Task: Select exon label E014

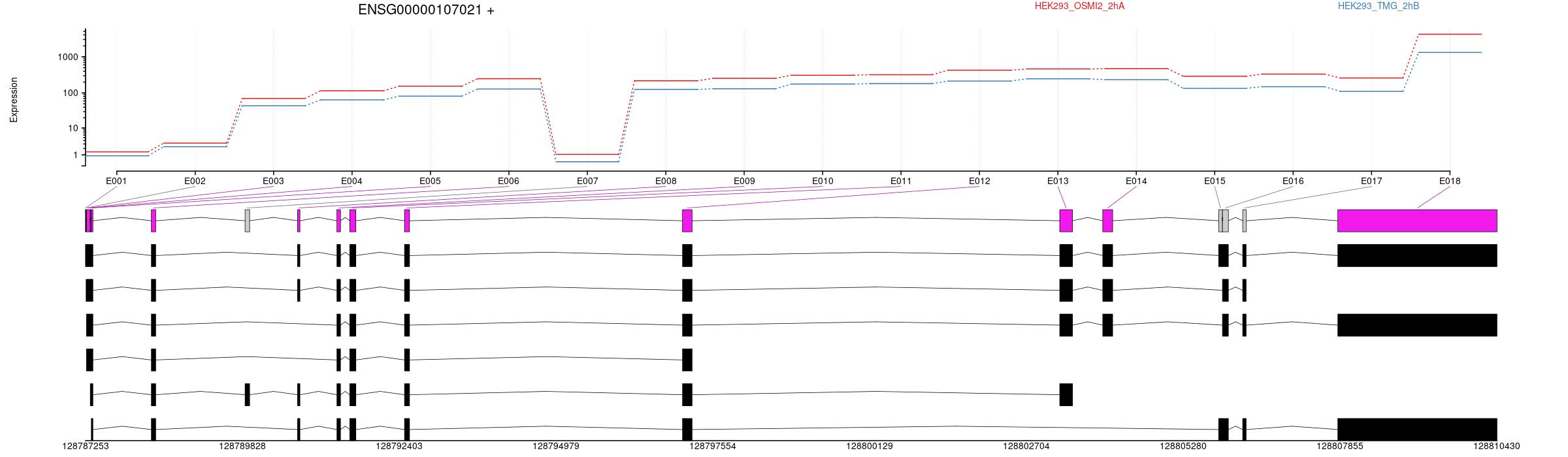Action: (1136, 181)
